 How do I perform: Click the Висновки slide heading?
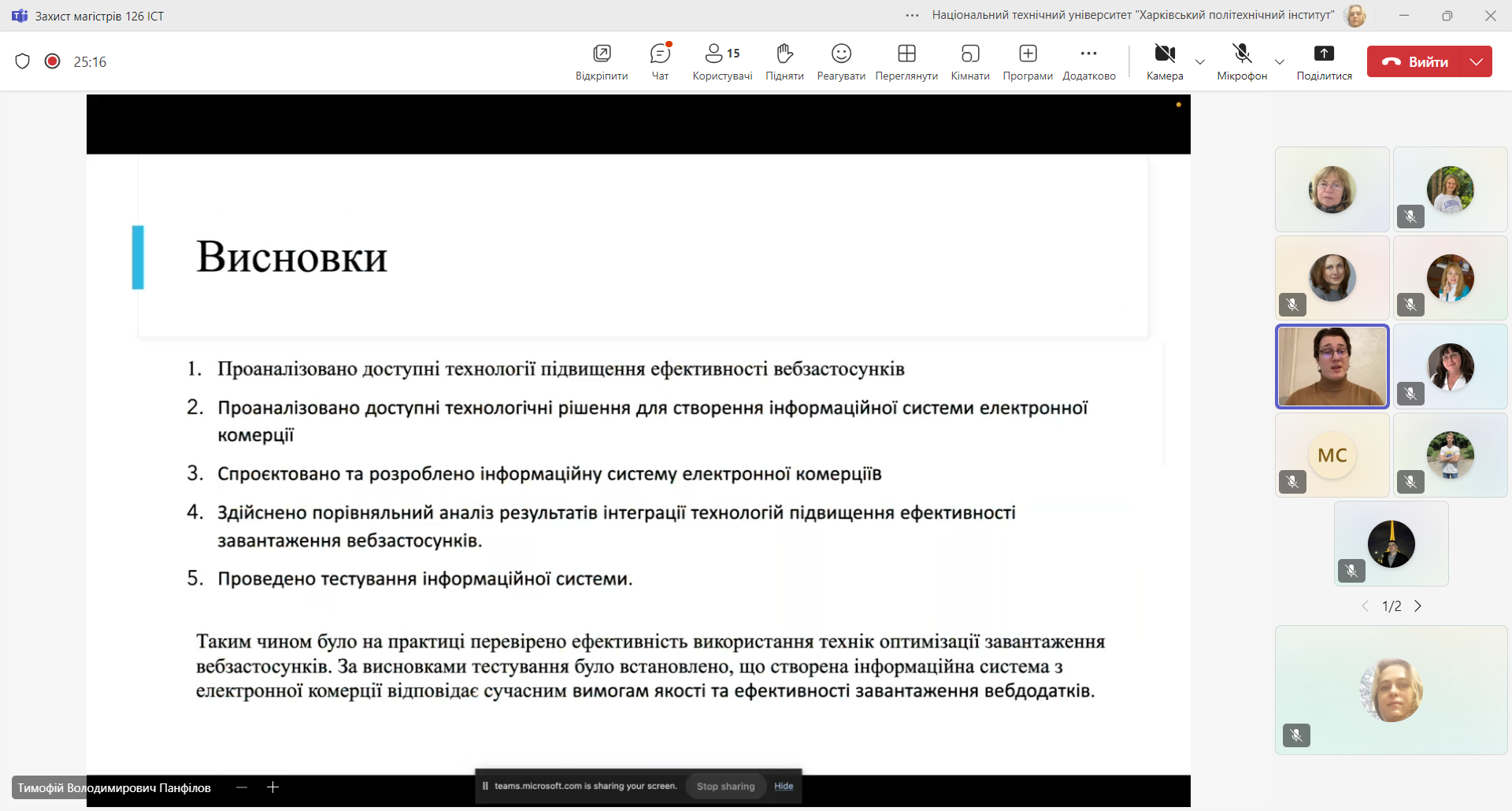click(292, 257)
